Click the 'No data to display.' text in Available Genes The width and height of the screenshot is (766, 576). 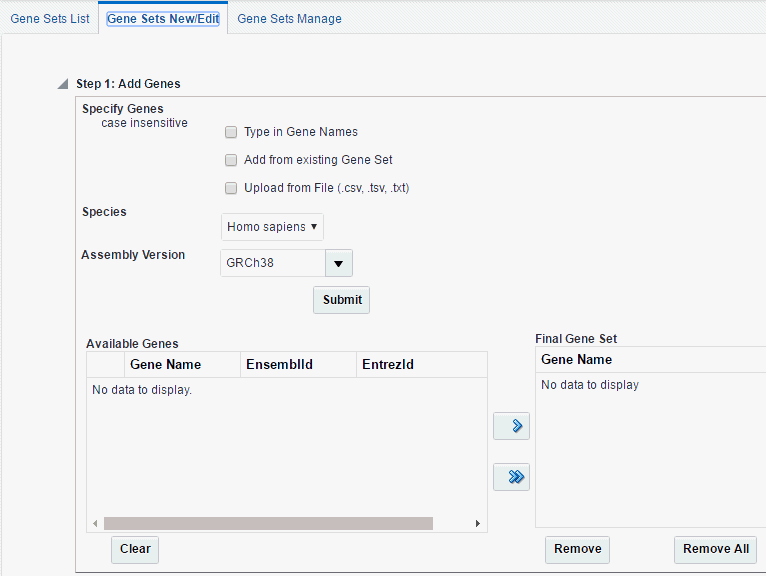point(142,390)
